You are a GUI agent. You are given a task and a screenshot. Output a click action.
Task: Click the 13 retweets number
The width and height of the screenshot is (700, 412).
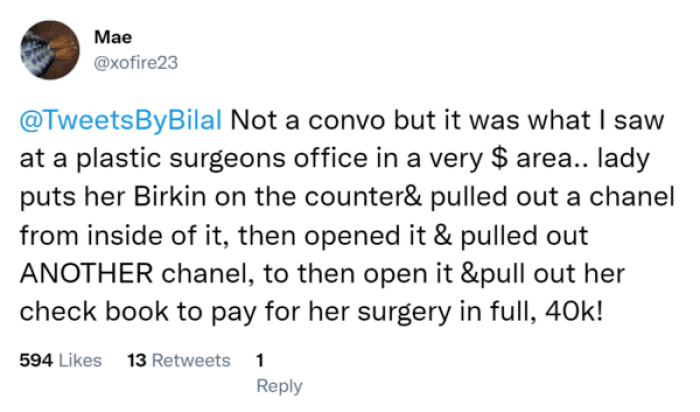point(138,360)
